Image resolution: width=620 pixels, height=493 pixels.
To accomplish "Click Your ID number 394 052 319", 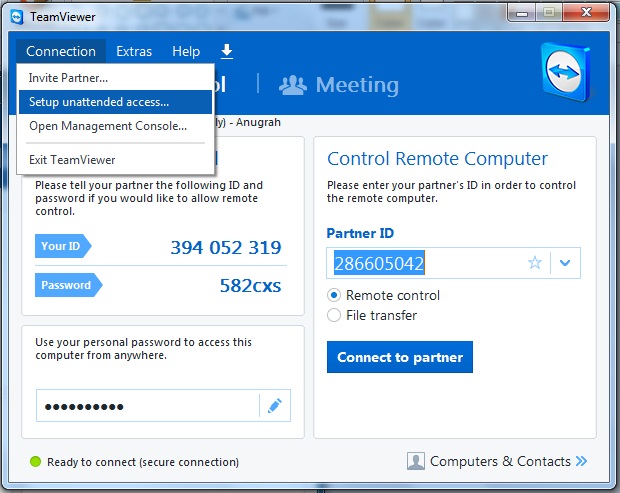I will 226,247.
